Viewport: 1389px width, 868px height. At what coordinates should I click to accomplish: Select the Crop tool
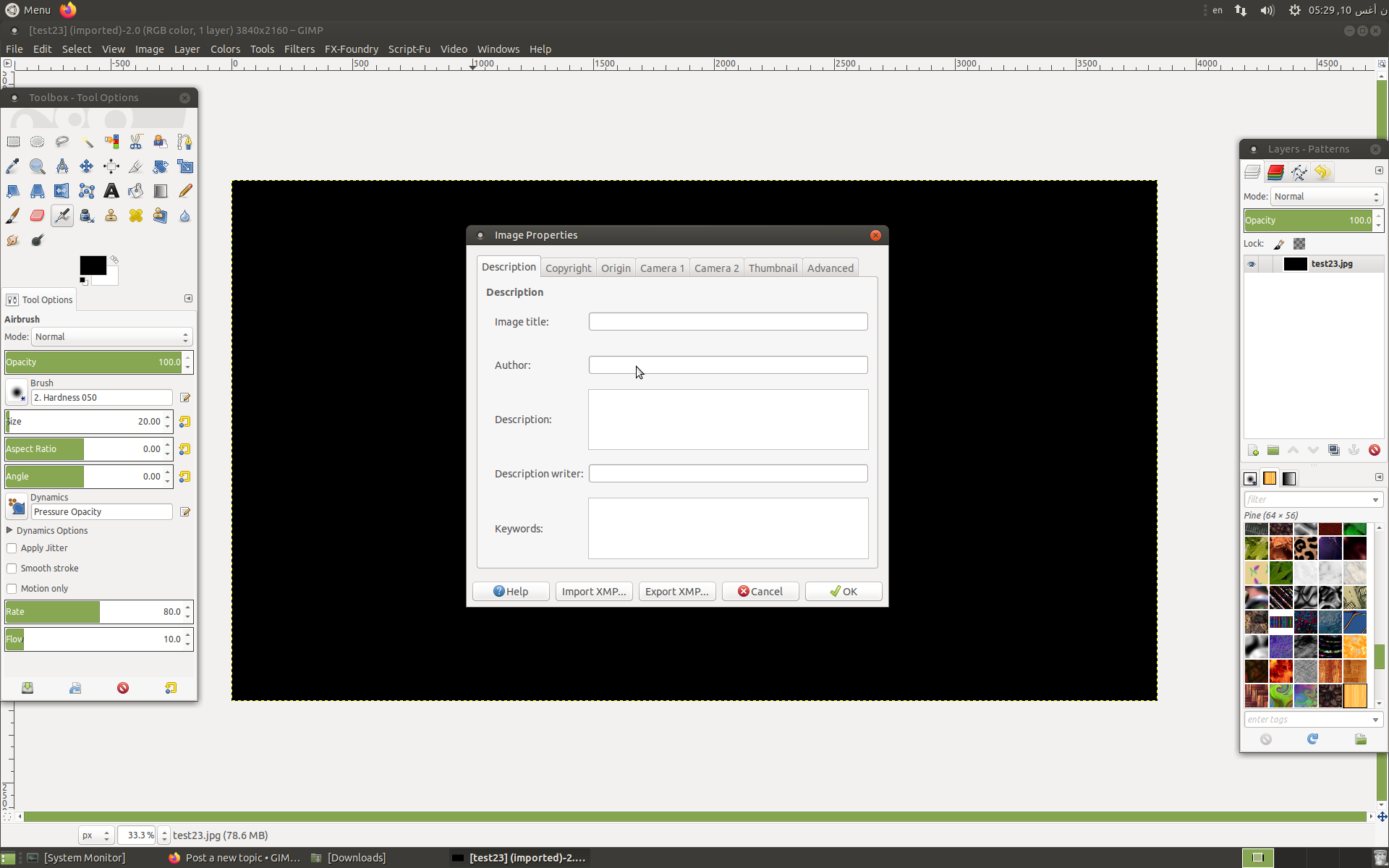[x=136, y=166]
